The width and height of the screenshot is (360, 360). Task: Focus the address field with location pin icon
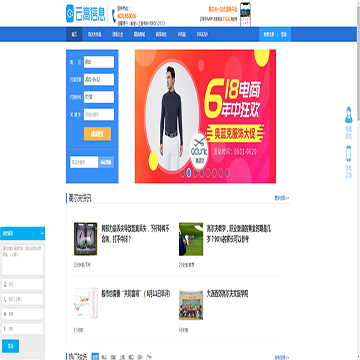tap(22, 329)
